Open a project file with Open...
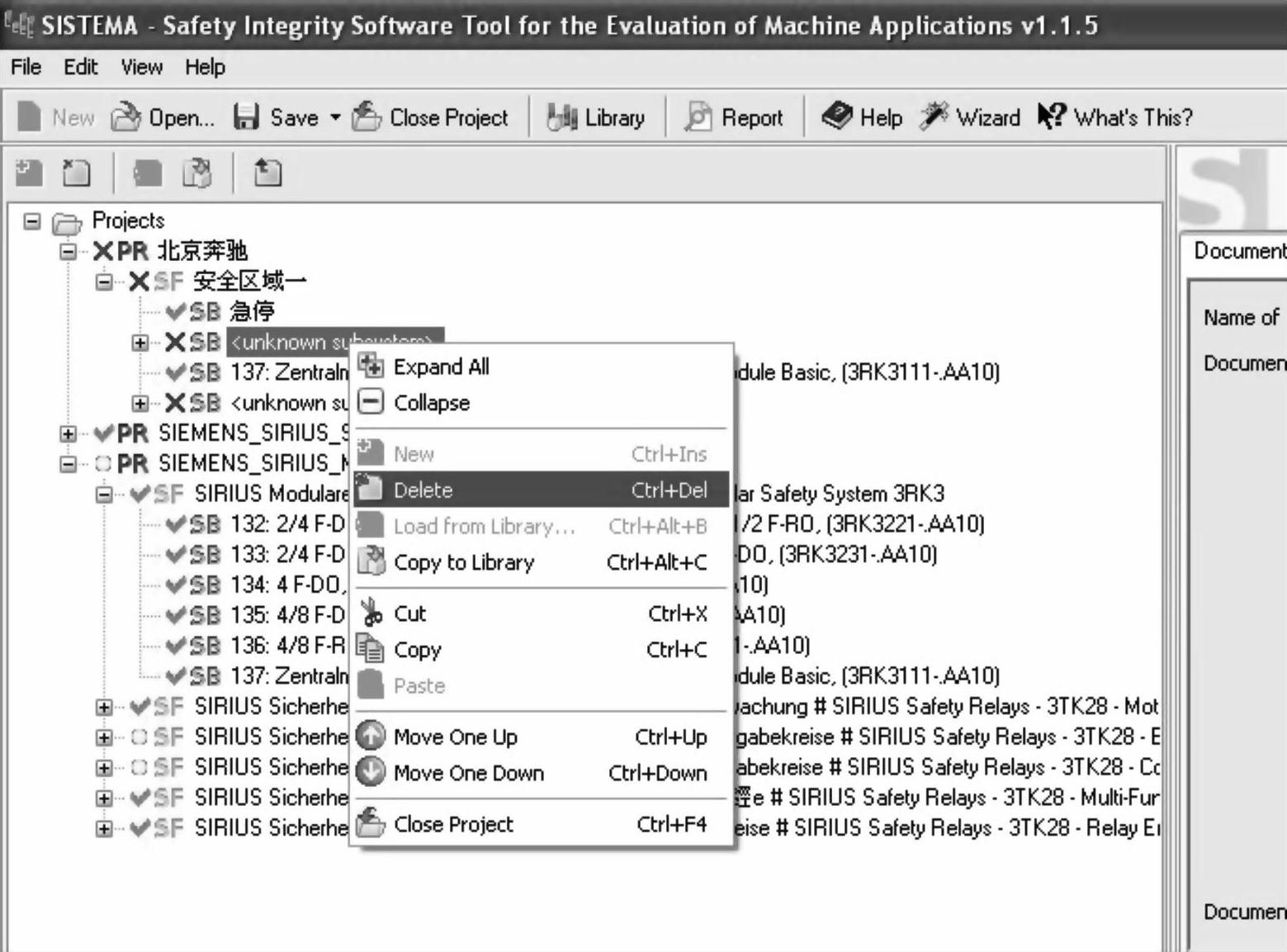Image resolution: width=1287 pixels, height=952 pixels. pos(163,117)
